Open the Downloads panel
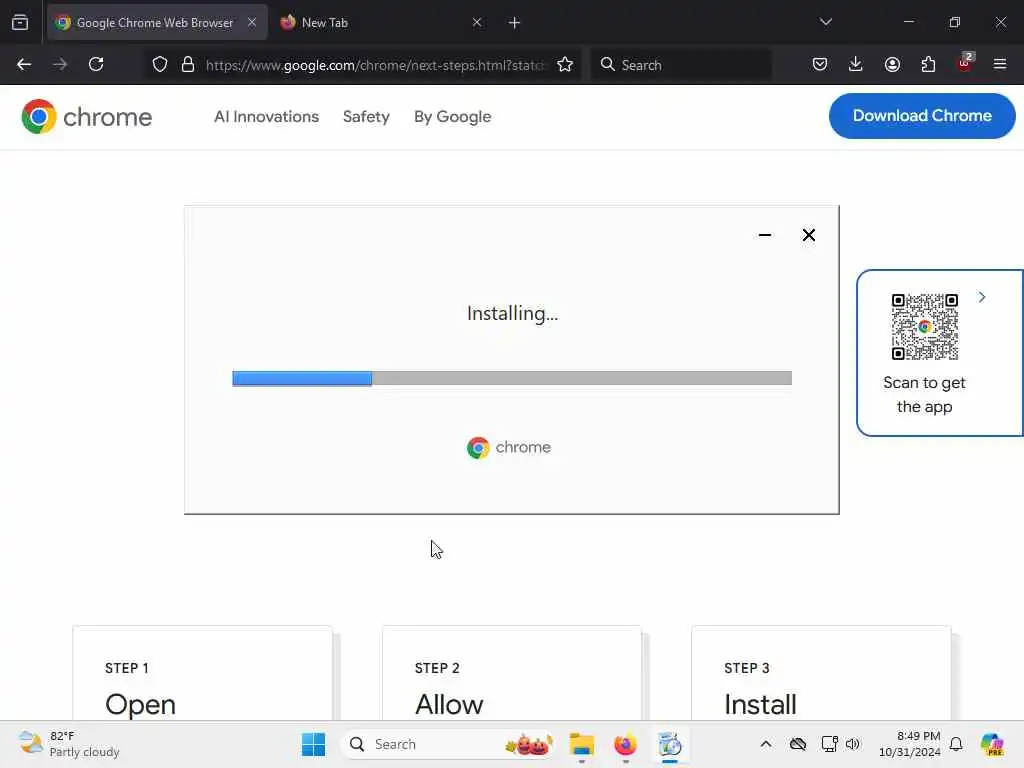 pos(856,64)
